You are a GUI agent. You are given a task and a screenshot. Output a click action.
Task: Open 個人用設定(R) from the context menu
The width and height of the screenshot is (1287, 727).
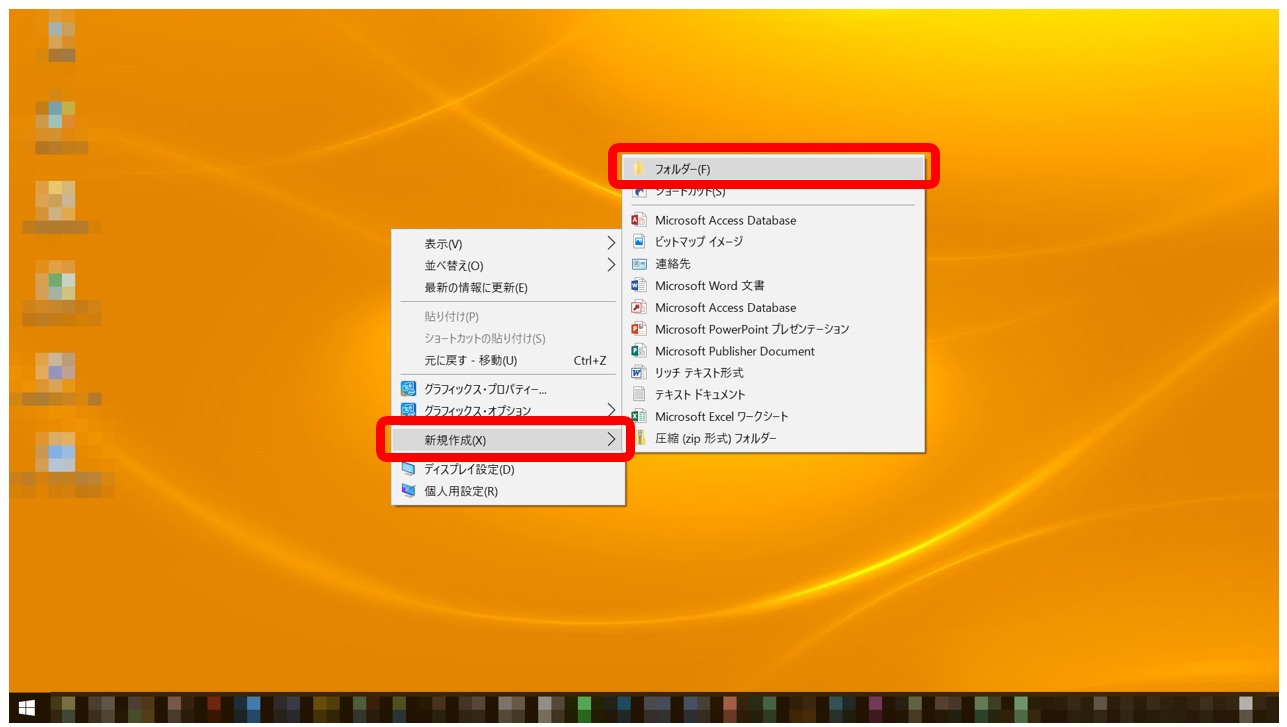tap(460, 491)
